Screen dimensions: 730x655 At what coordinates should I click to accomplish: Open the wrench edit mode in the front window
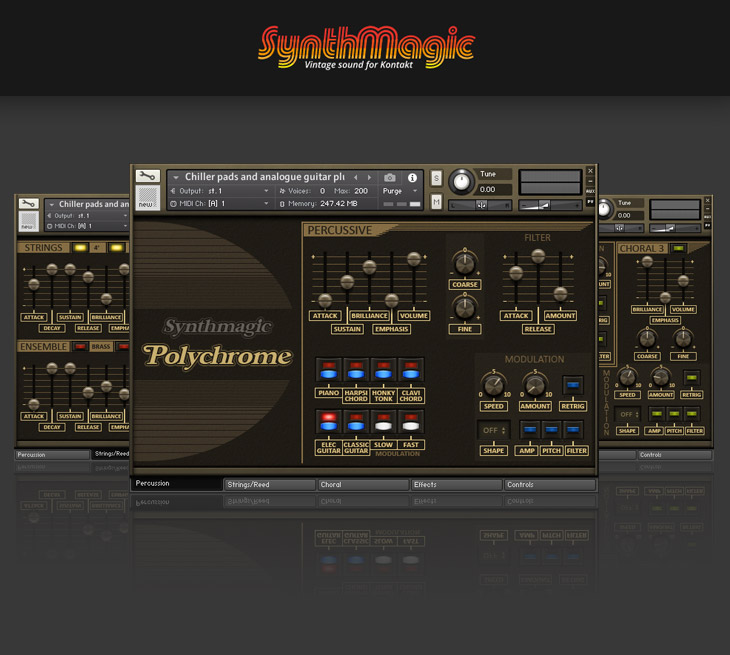[x=148, y=176]
